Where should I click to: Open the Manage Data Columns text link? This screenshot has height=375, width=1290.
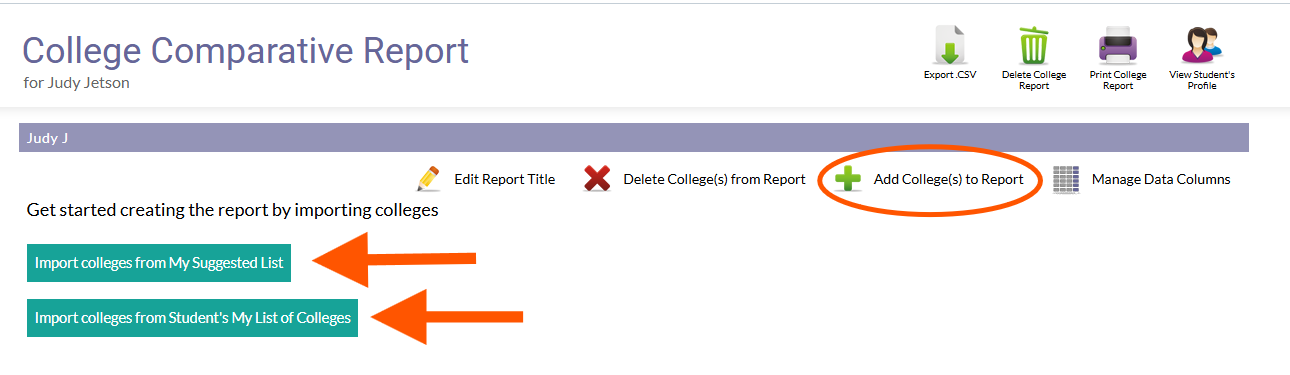(1161, 180)
